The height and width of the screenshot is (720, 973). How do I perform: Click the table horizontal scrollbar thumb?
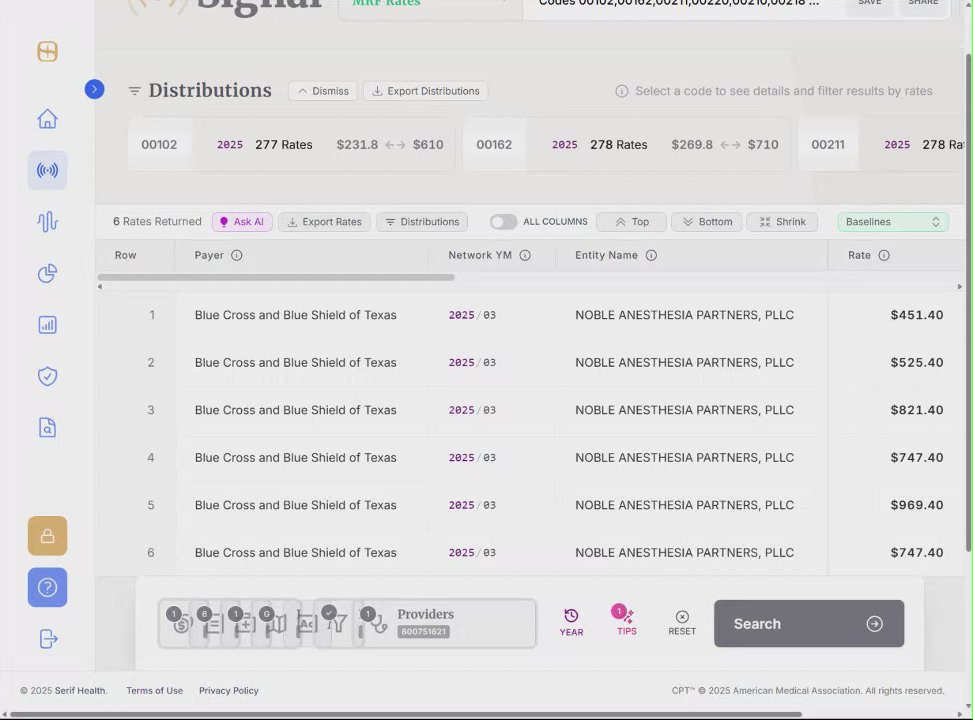(276, 277)
